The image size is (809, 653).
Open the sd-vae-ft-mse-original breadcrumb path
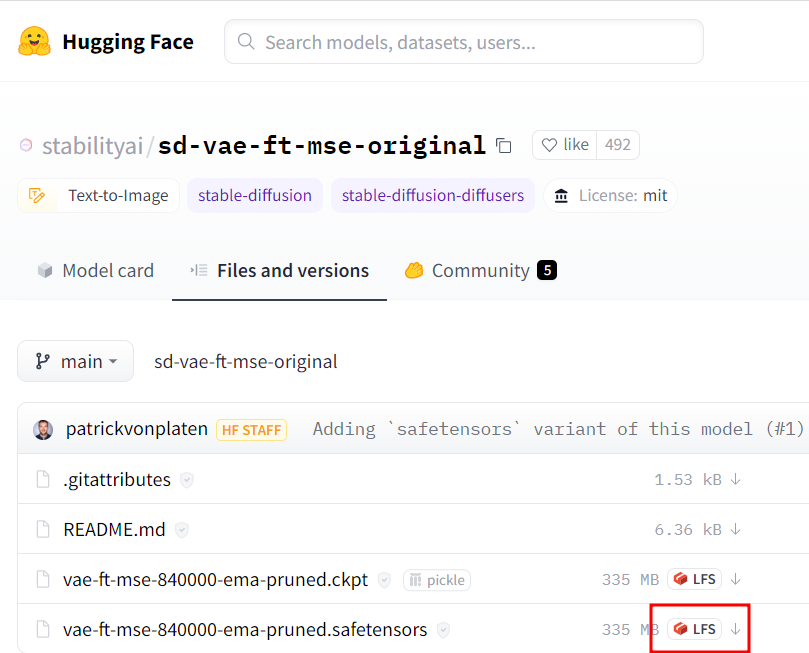click(x=246, y=362)
